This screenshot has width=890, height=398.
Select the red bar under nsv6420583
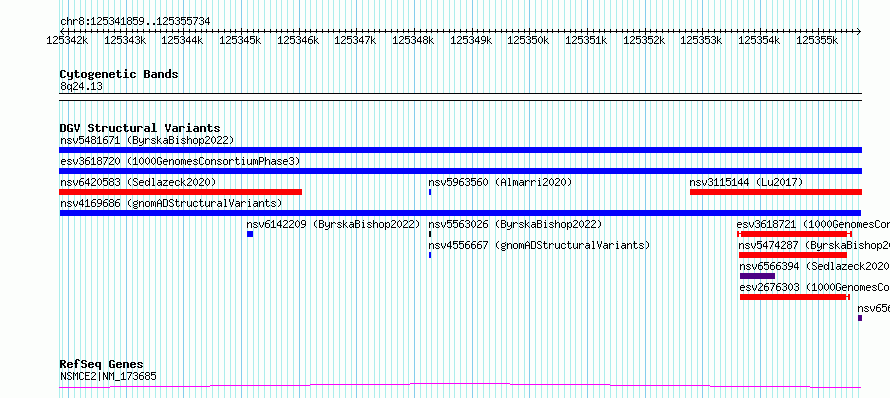[x=180, y=192]
